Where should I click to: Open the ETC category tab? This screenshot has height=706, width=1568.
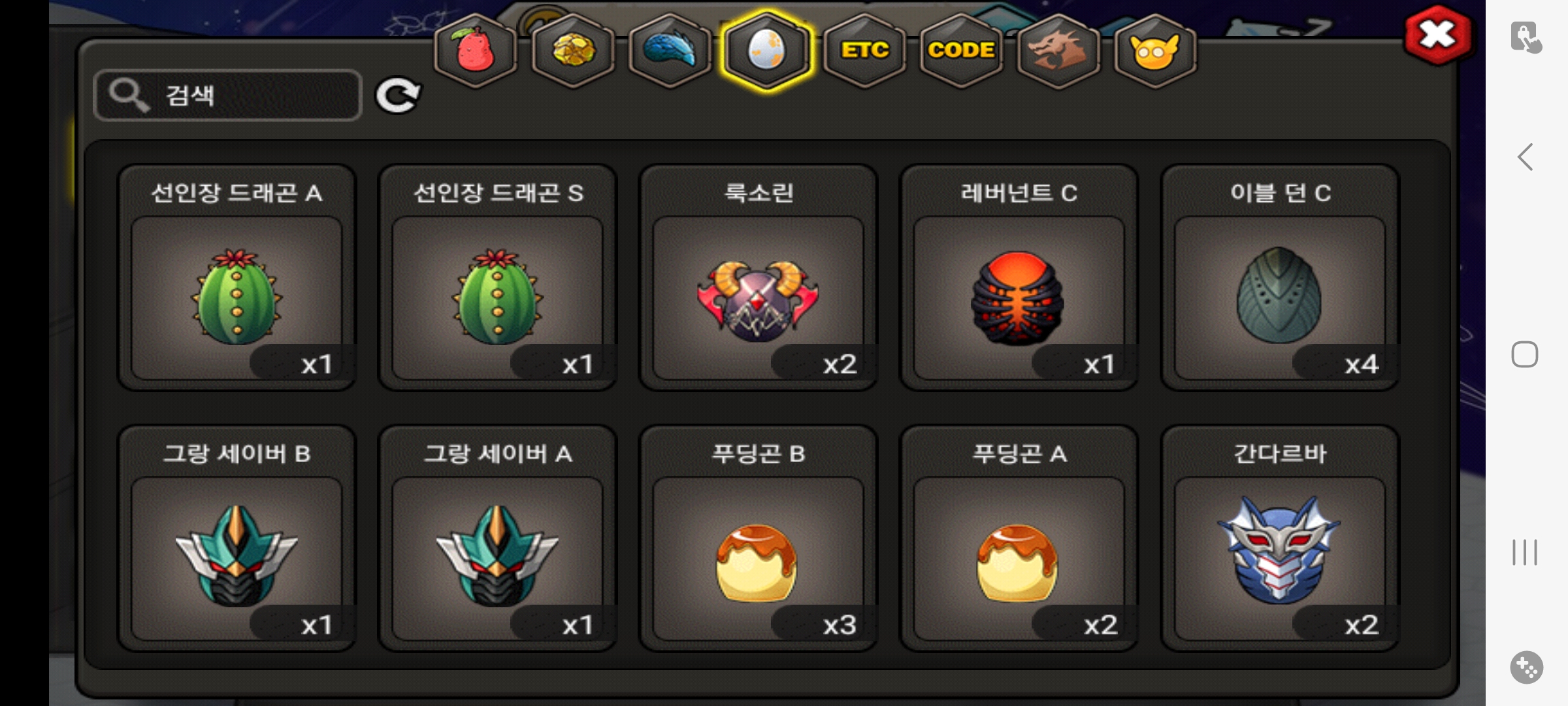pyautogui.click(x=864, y=50)
